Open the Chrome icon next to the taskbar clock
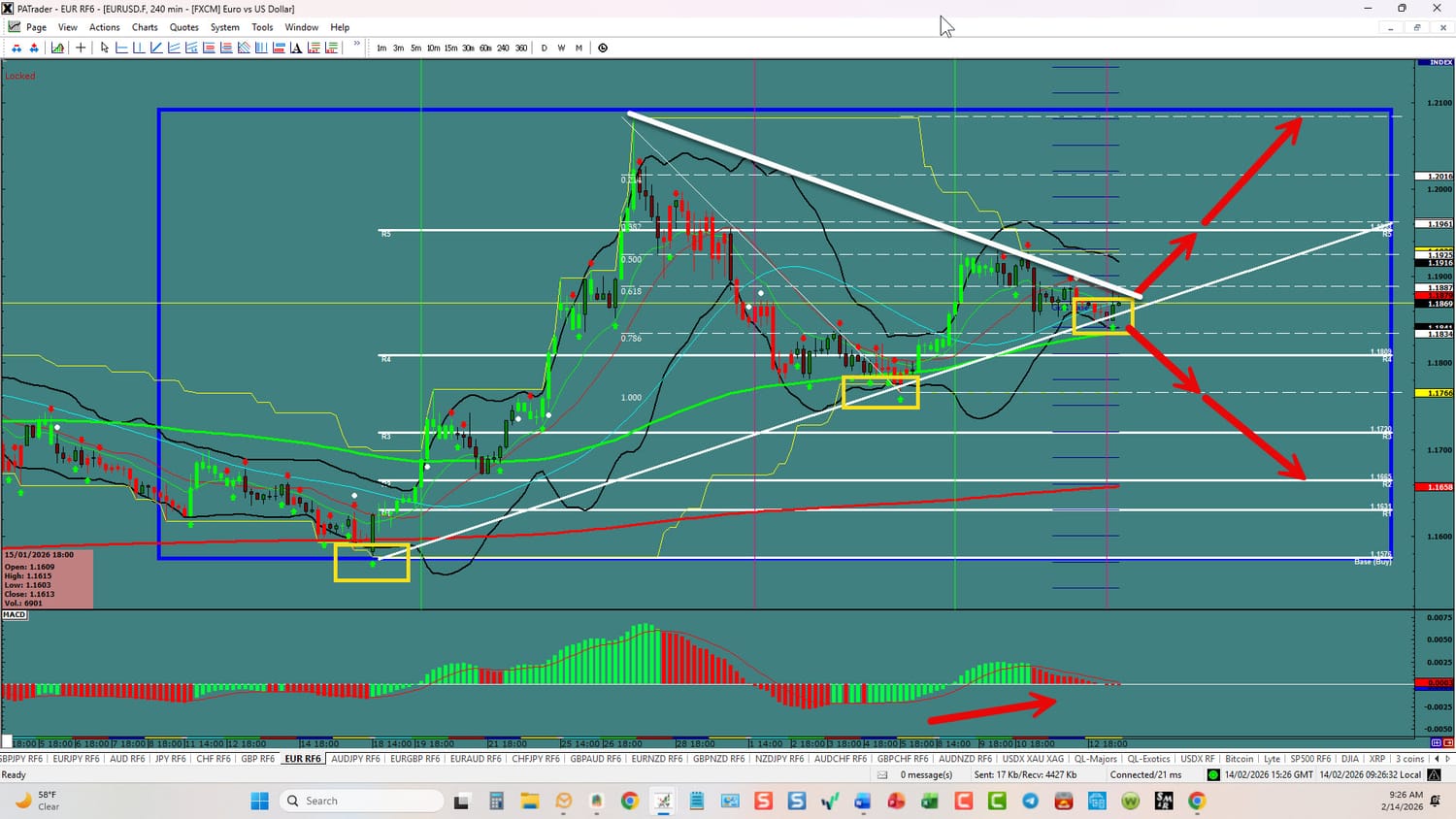Screen dimensions: 1456x819 click(1197, 801)
